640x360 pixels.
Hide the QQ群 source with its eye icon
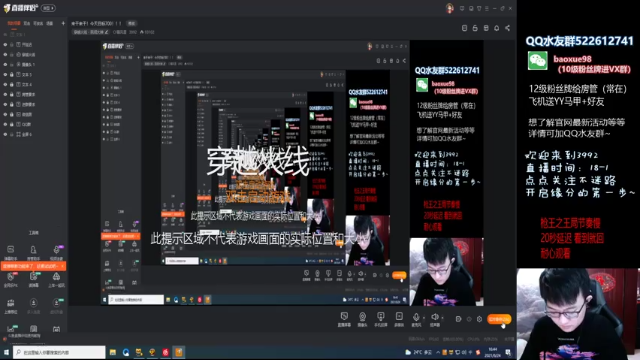[x=5, y=124]
